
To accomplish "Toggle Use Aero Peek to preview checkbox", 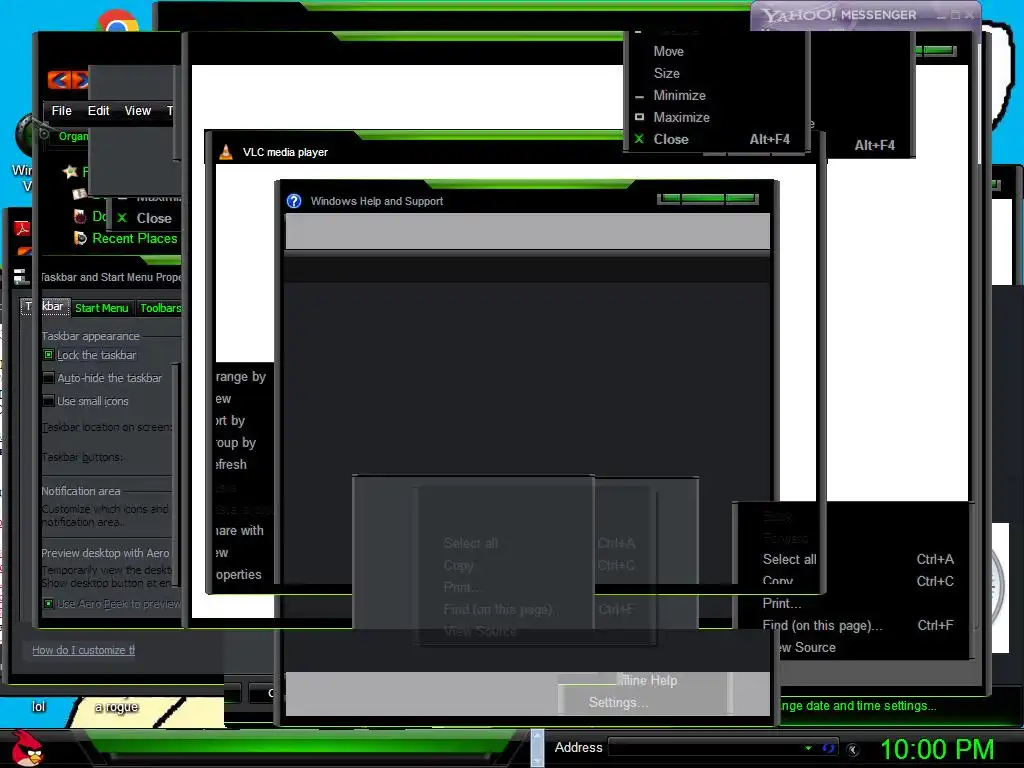I will (48, 603).
